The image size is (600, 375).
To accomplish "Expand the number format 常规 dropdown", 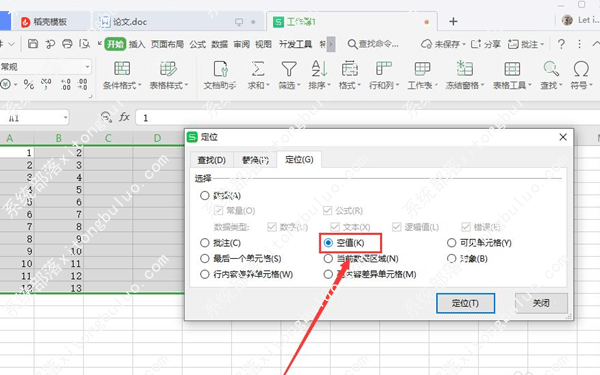I will [87, 67].
